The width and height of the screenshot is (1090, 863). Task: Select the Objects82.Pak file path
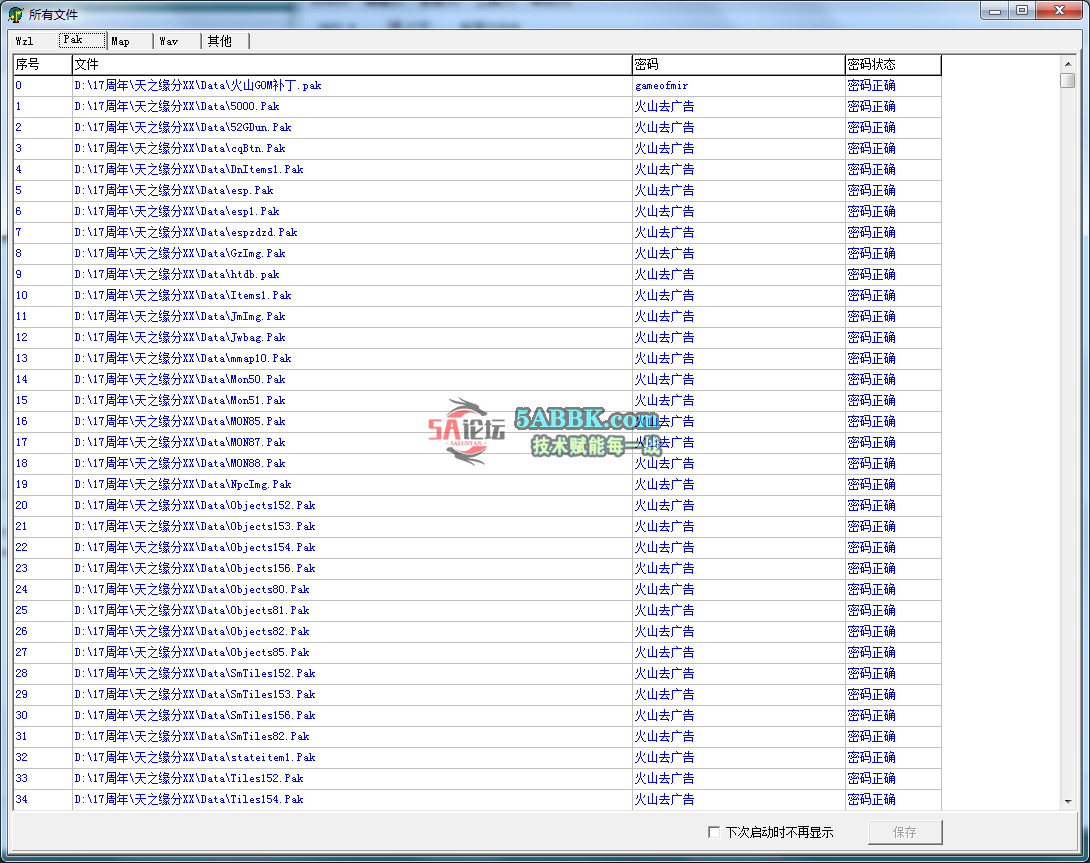[192, 631]
